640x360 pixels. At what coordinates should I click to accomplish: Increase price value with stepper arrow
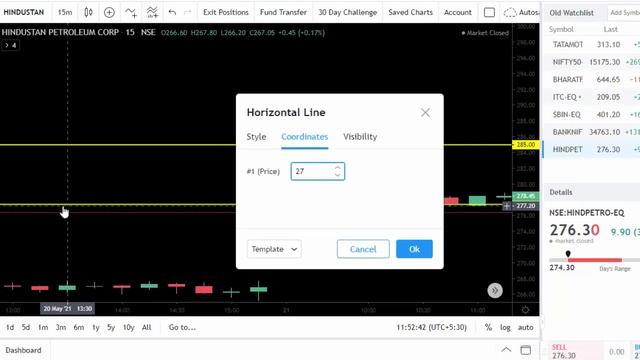click(x=337, y=168)
